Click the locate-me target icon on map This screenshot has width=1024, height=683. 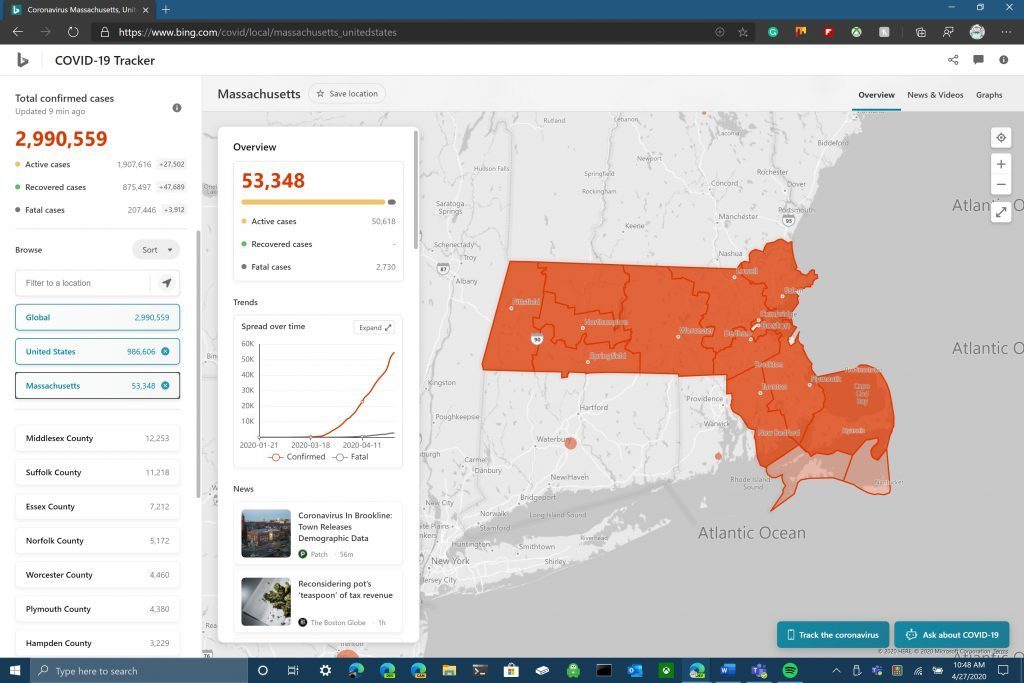(1001, 138)
